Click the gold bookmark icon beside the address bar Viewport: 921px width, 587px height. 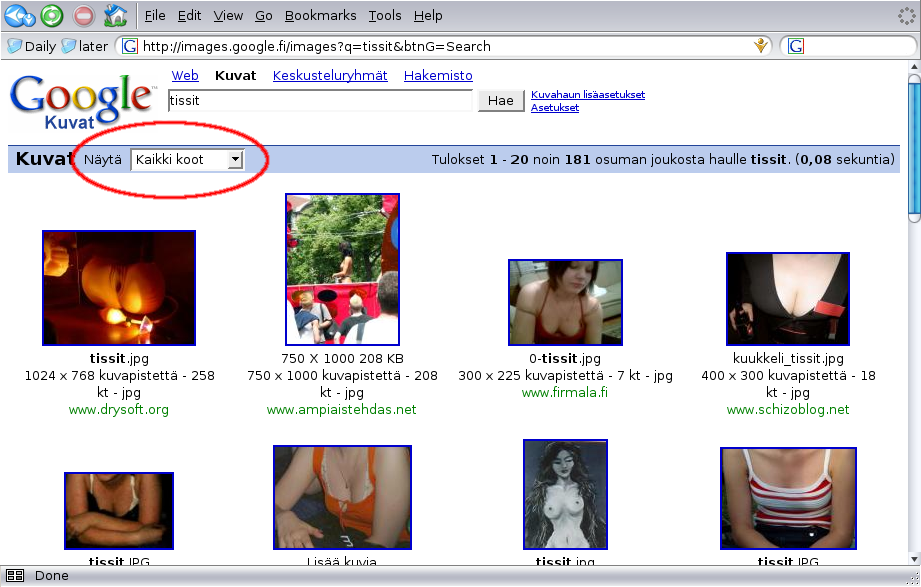pyautogui.click(x=760, y=44)
